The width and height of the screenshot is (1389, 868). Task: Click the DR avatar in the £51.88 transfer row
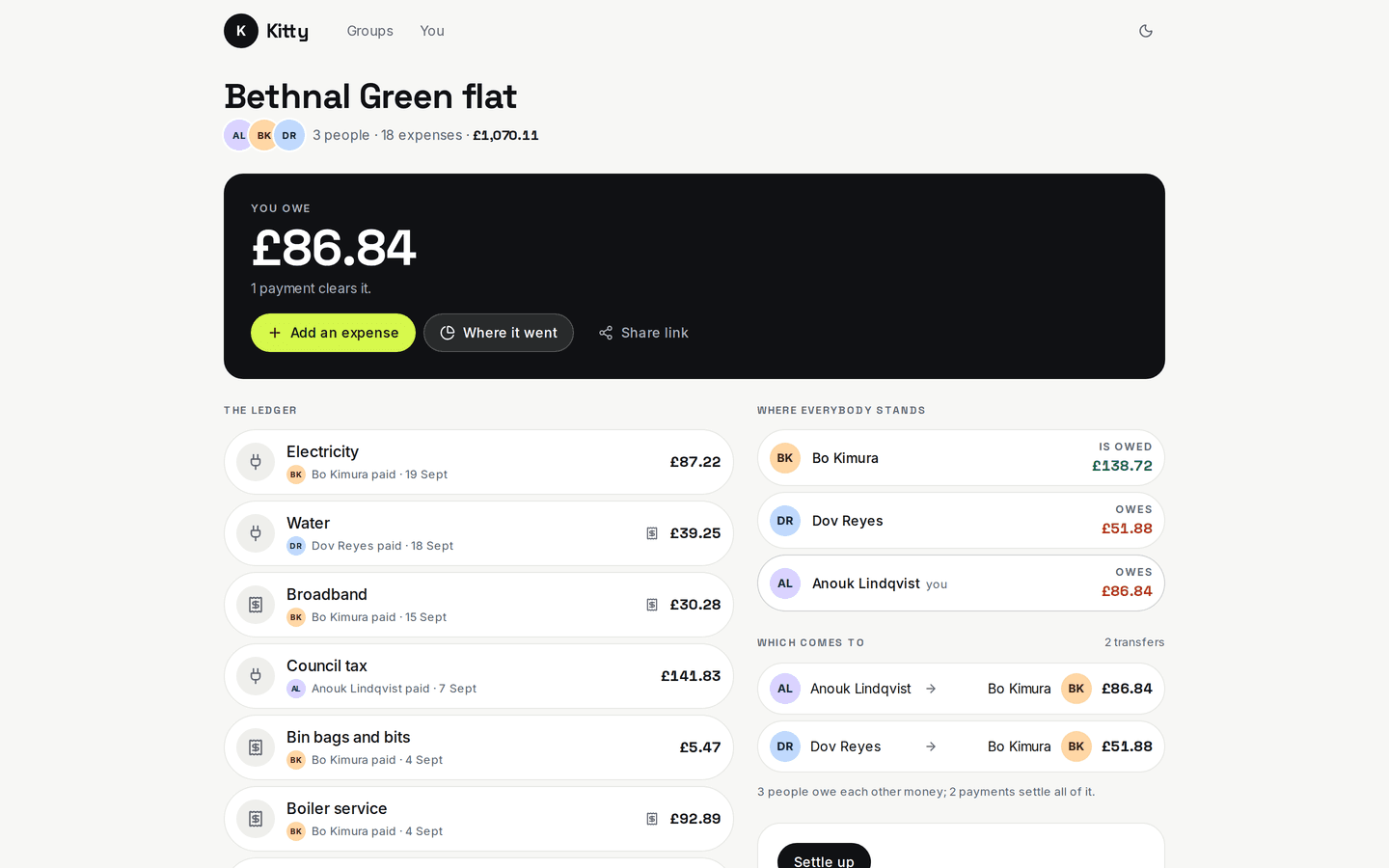[785, 746]
